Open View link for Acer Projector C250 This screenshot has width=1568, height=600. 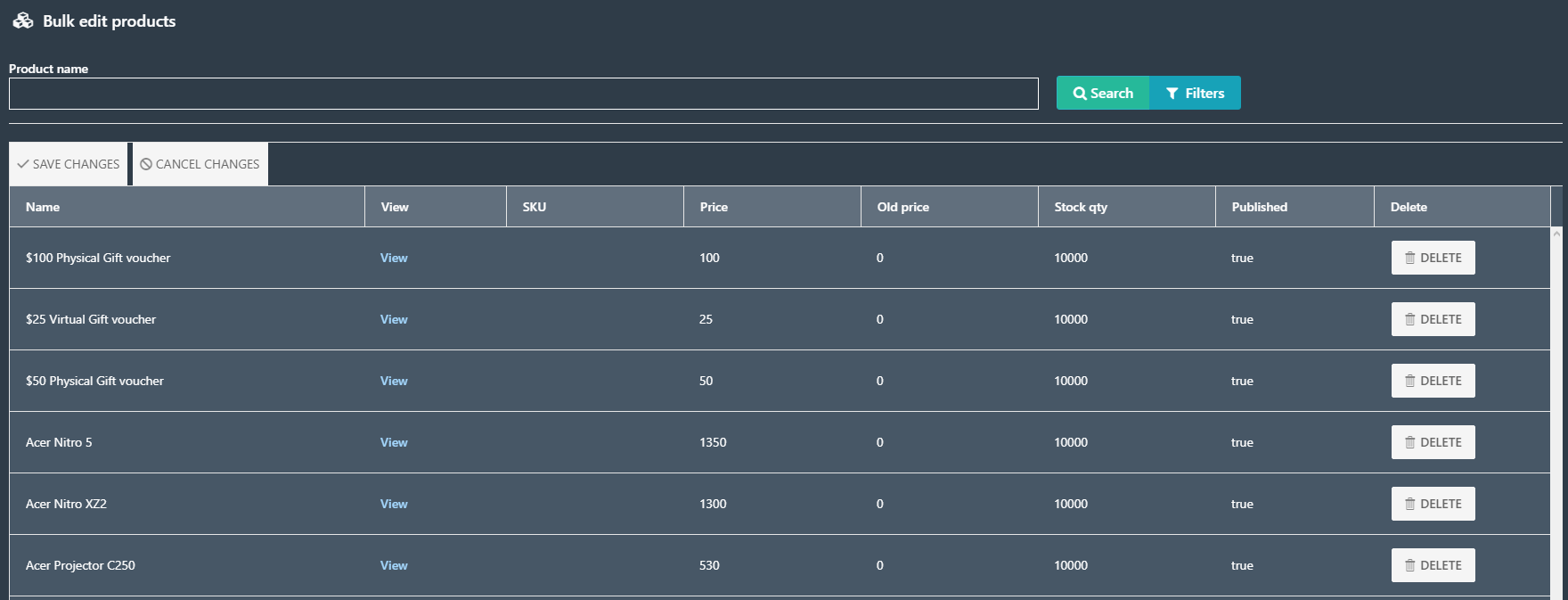[x=394, y=565]
